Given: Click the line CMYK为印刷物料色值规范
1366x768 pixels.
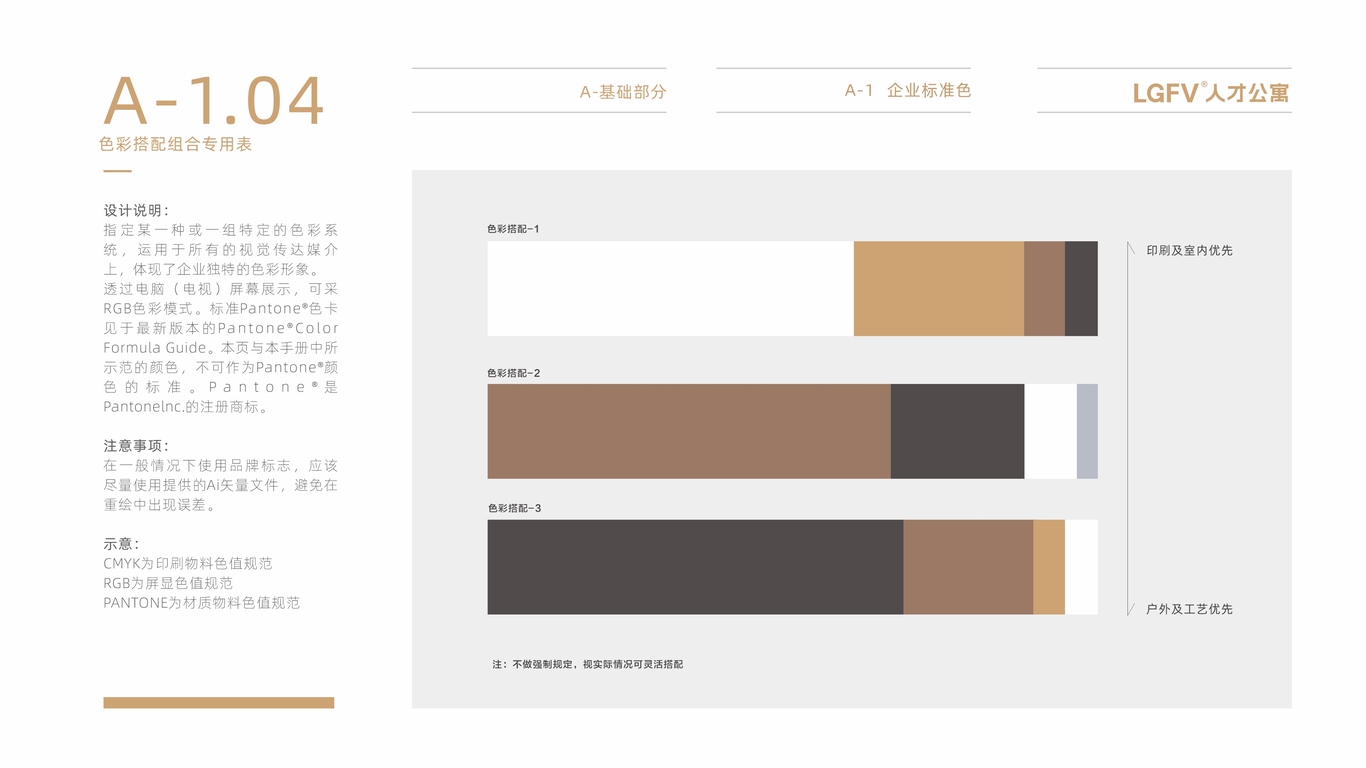Looking at the screenshot, I should tap(188, 564).
